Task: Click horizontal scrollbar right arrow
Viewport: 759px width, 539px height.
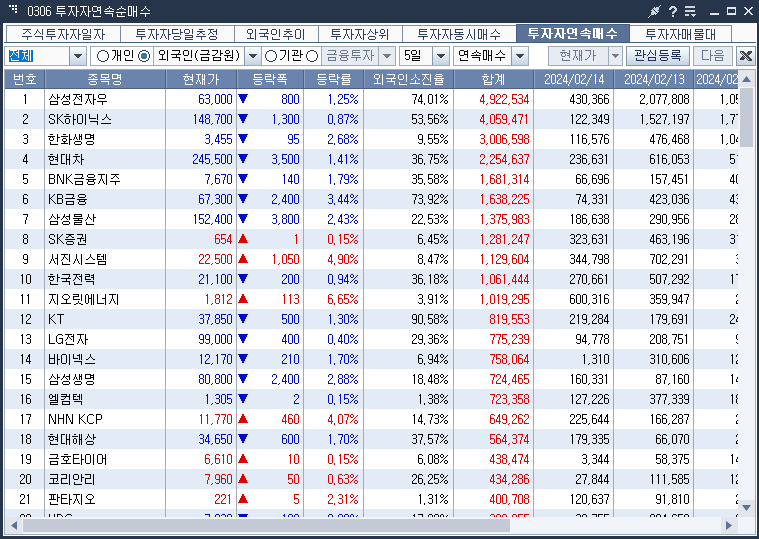Action: point(729,525)
